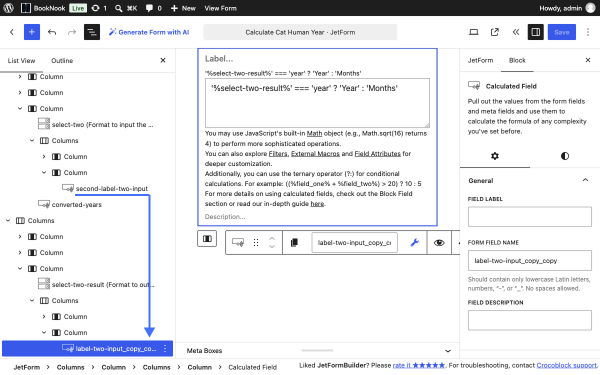Collapse Columns under select-two-result
The height and width of the screenshot is (375, 600).
tap(32, 300)
